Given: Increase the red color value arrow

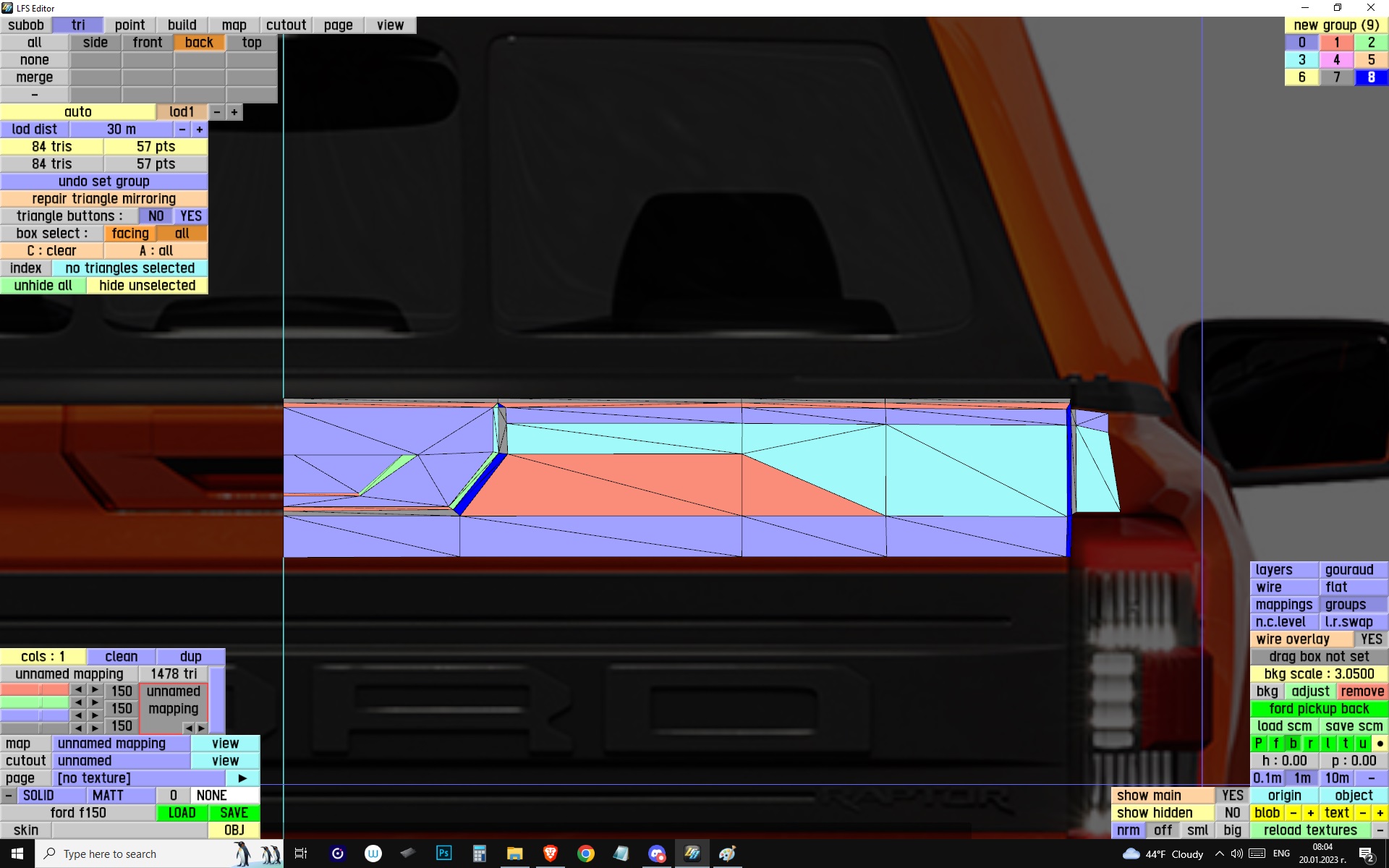Looking at the screenshot, I should click(95, 690).
